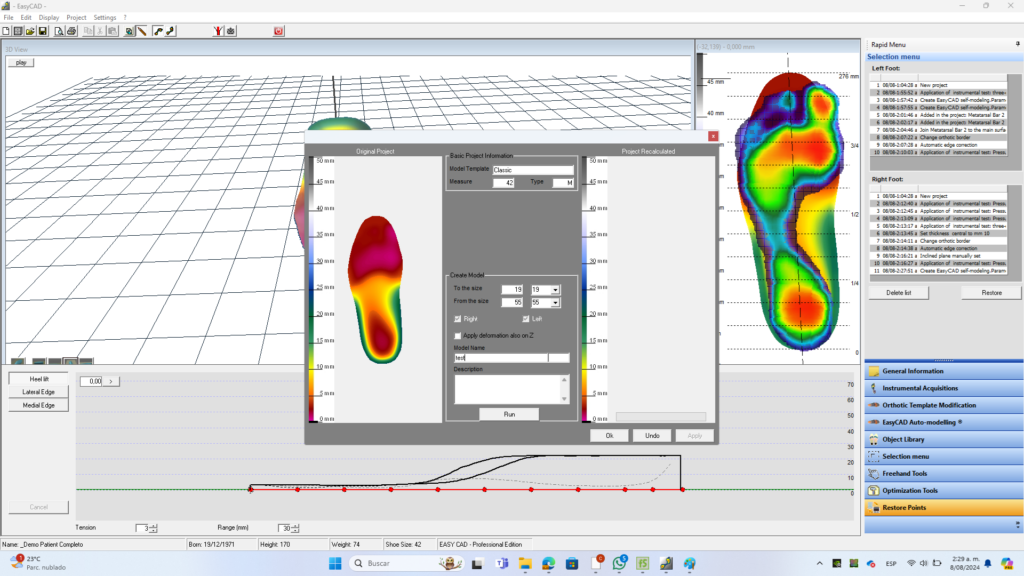Select the brown insole tool icon

click(x=143, y=31)
